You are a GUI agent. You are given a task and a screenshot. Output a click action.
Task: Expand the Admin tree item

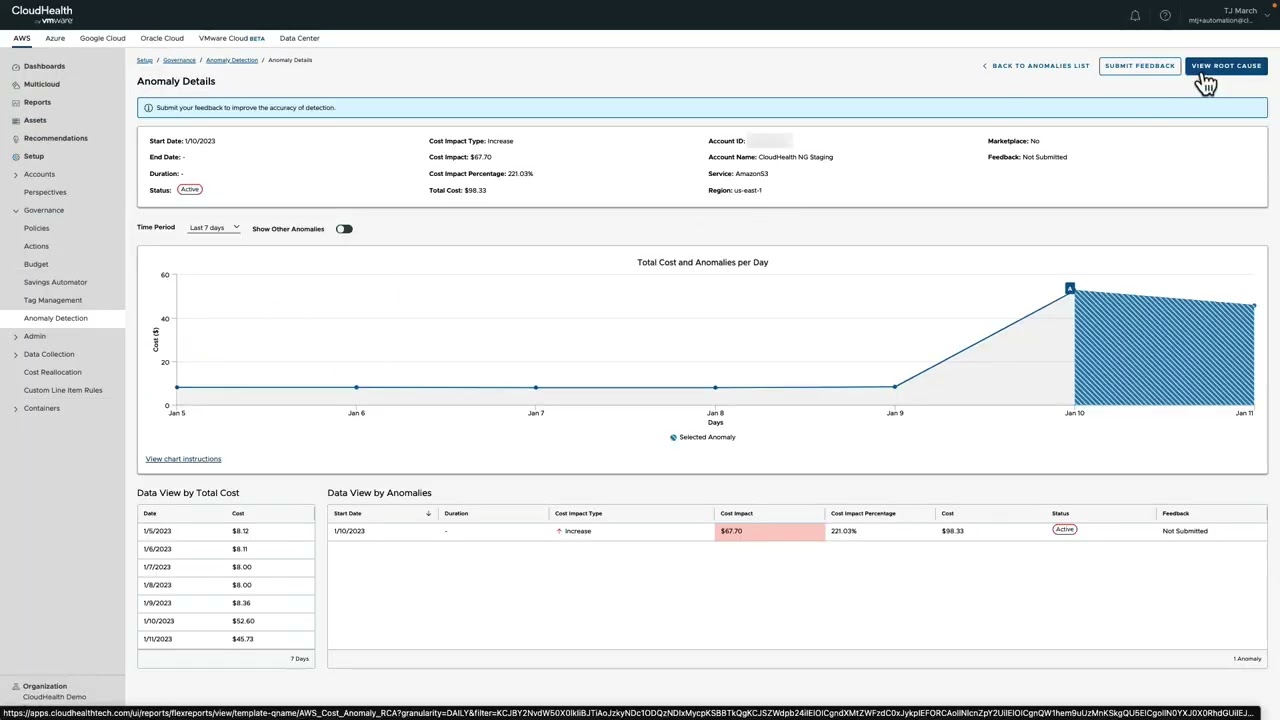click(15, 336)
